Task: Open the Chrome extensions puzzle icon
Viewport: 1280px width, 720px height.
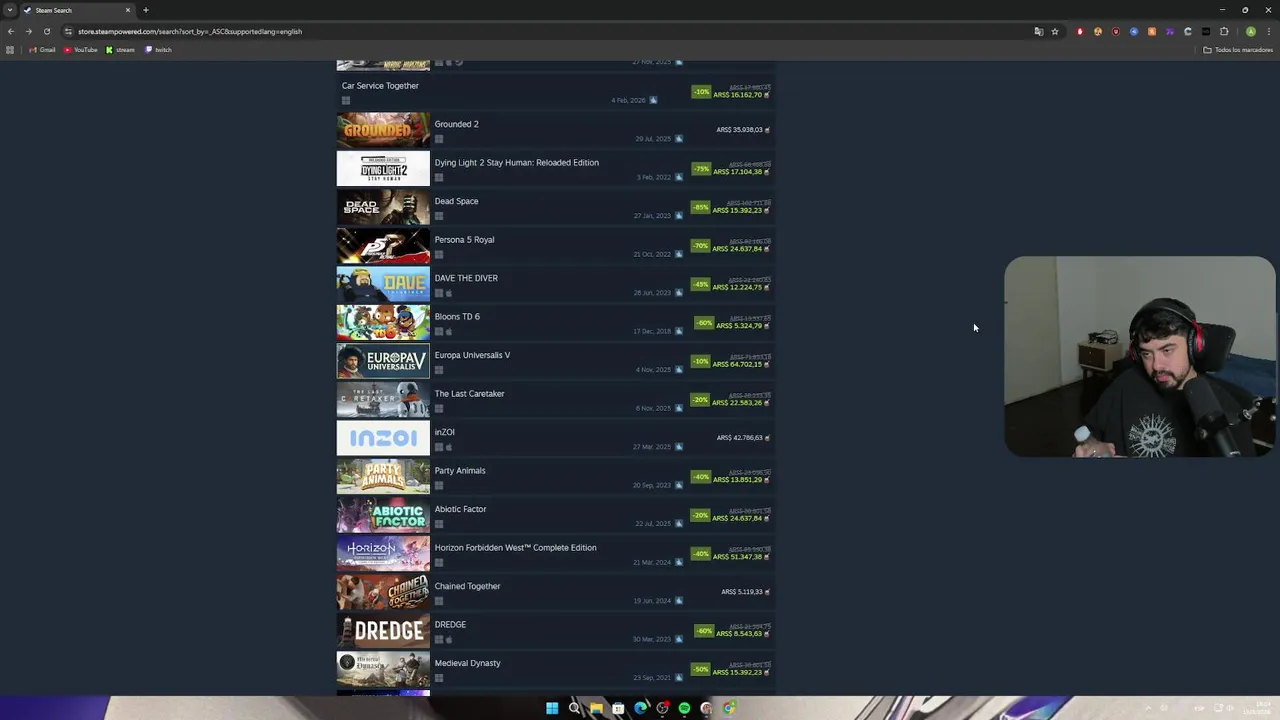Action: [1224, 31]
